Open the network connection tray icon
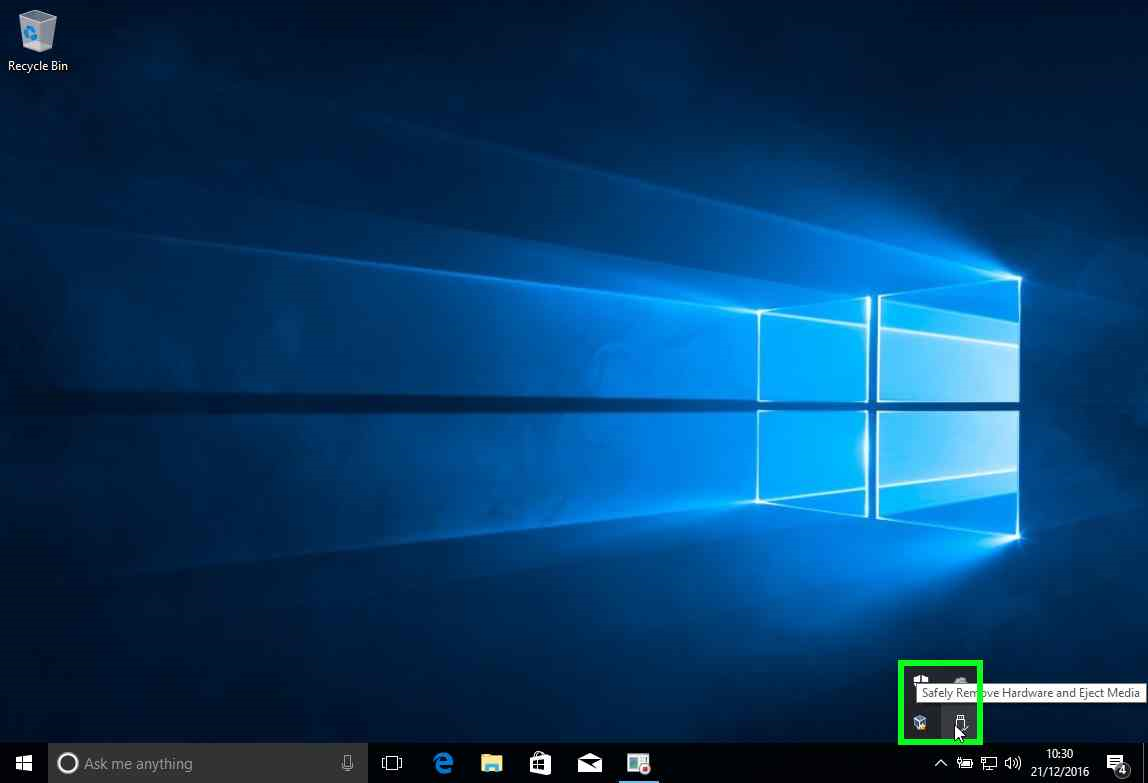The image size is (1148, 783). [x=989, y=763]
